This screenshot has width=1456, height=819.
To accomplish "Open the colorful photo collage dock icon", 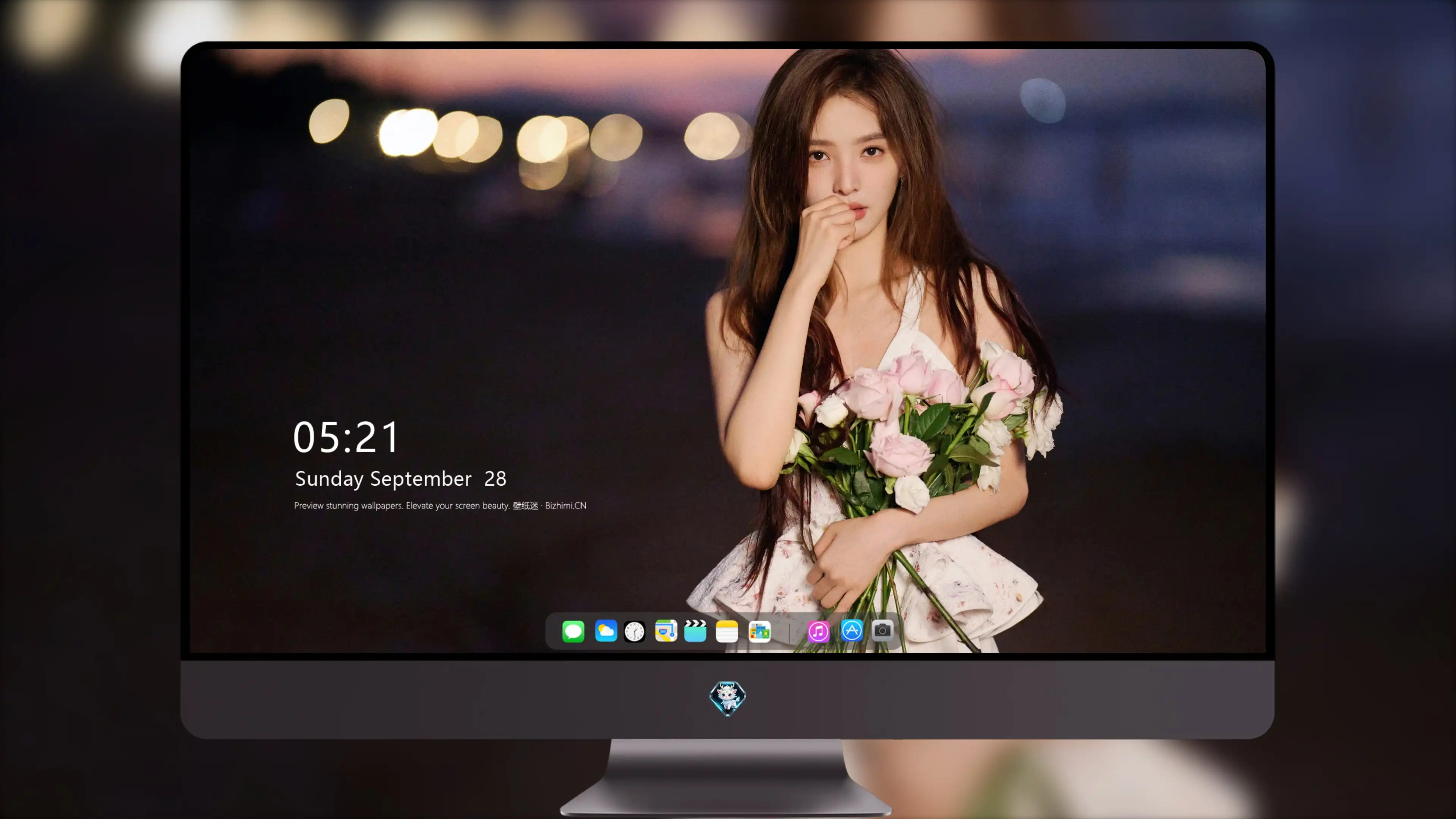I will point(759,631).
